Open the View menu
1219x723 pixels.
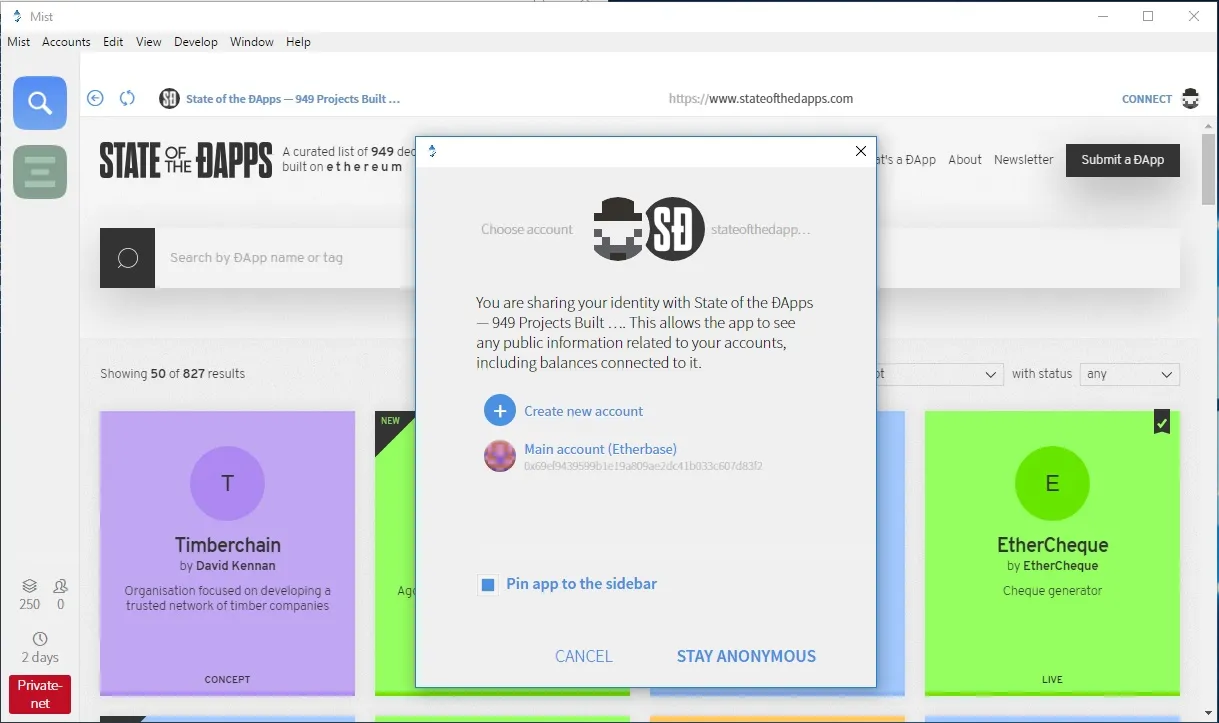click(x=149, y=42)
